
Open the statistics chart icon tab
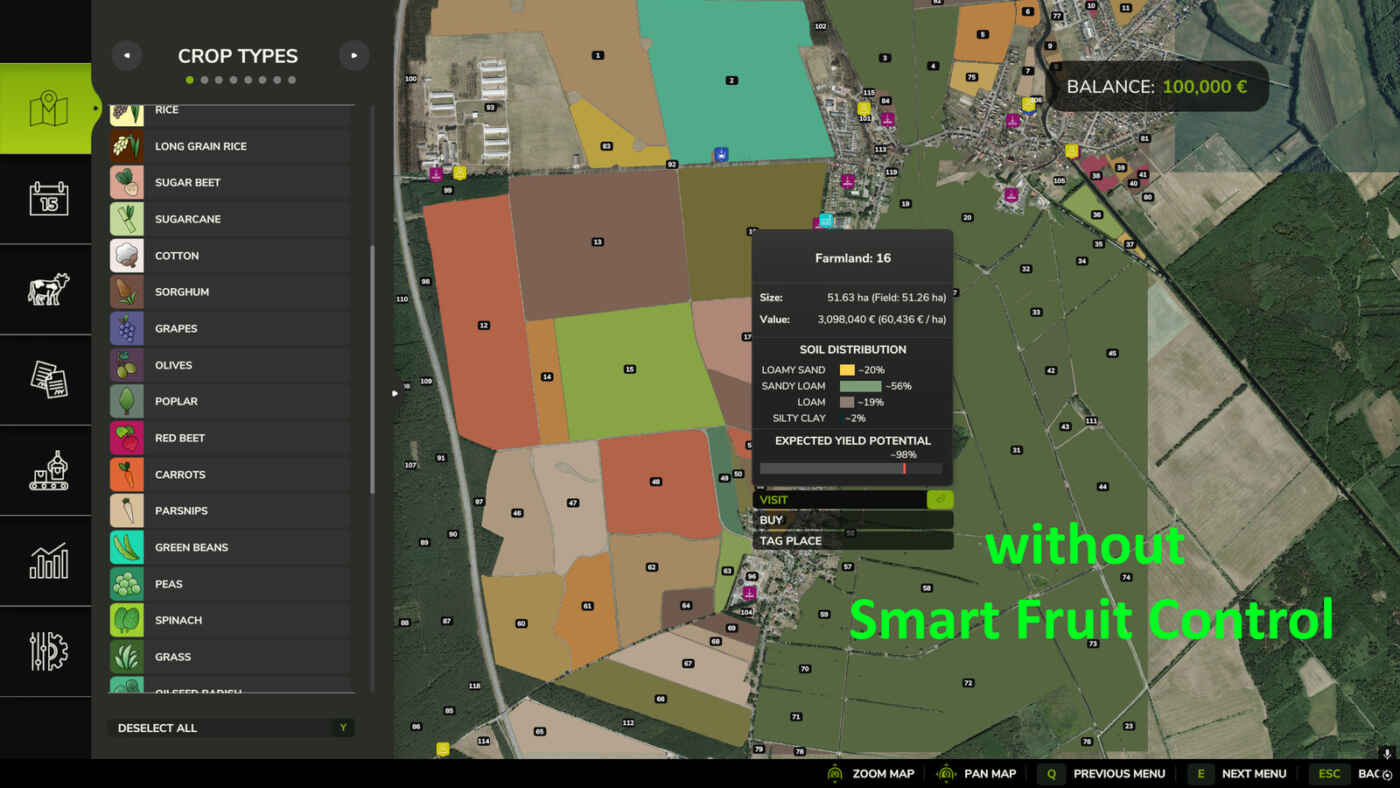[48, 561]
